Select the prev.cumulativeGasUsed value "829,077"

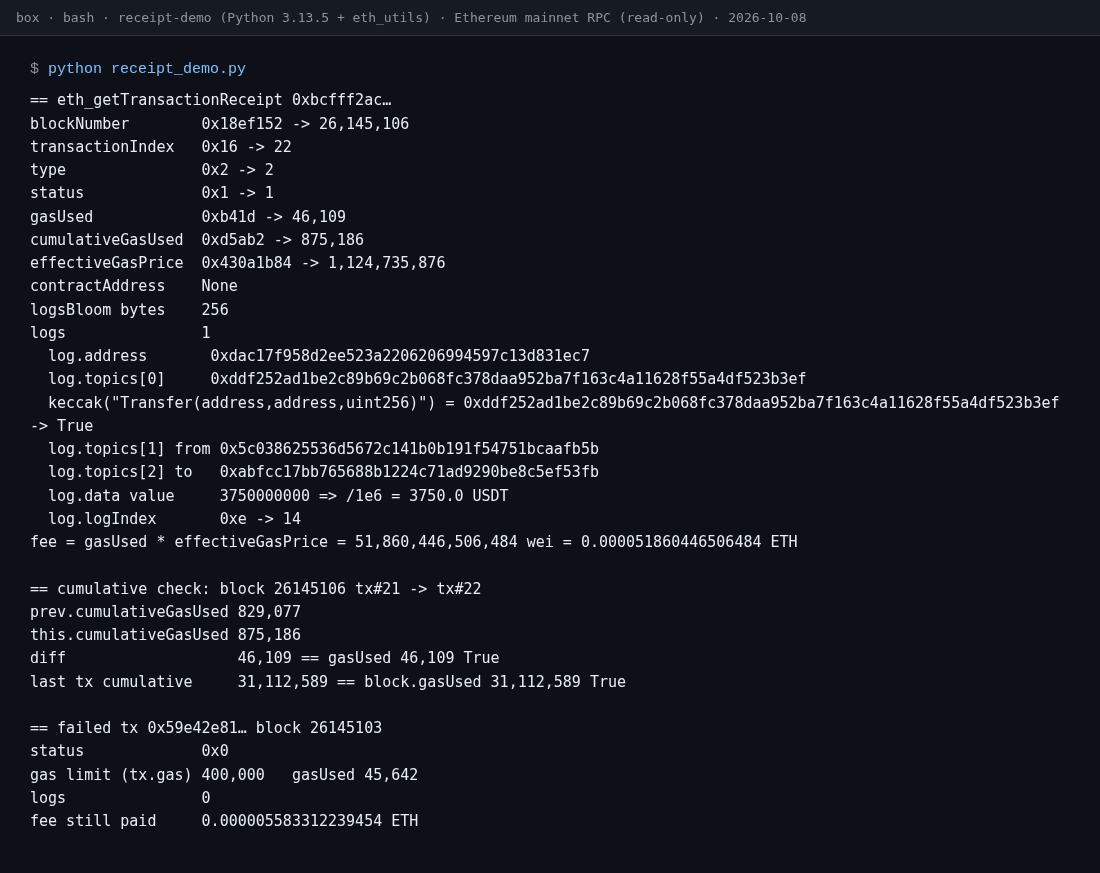(269, 612)
